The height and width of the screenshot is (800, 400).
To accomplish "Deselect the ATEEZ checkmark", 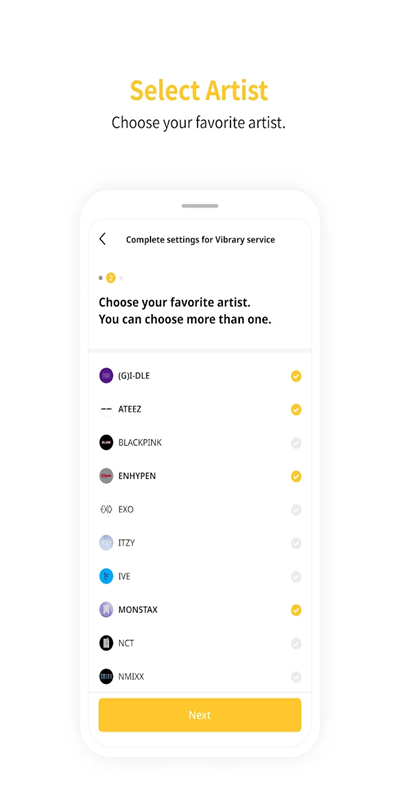I will (296, 410).
